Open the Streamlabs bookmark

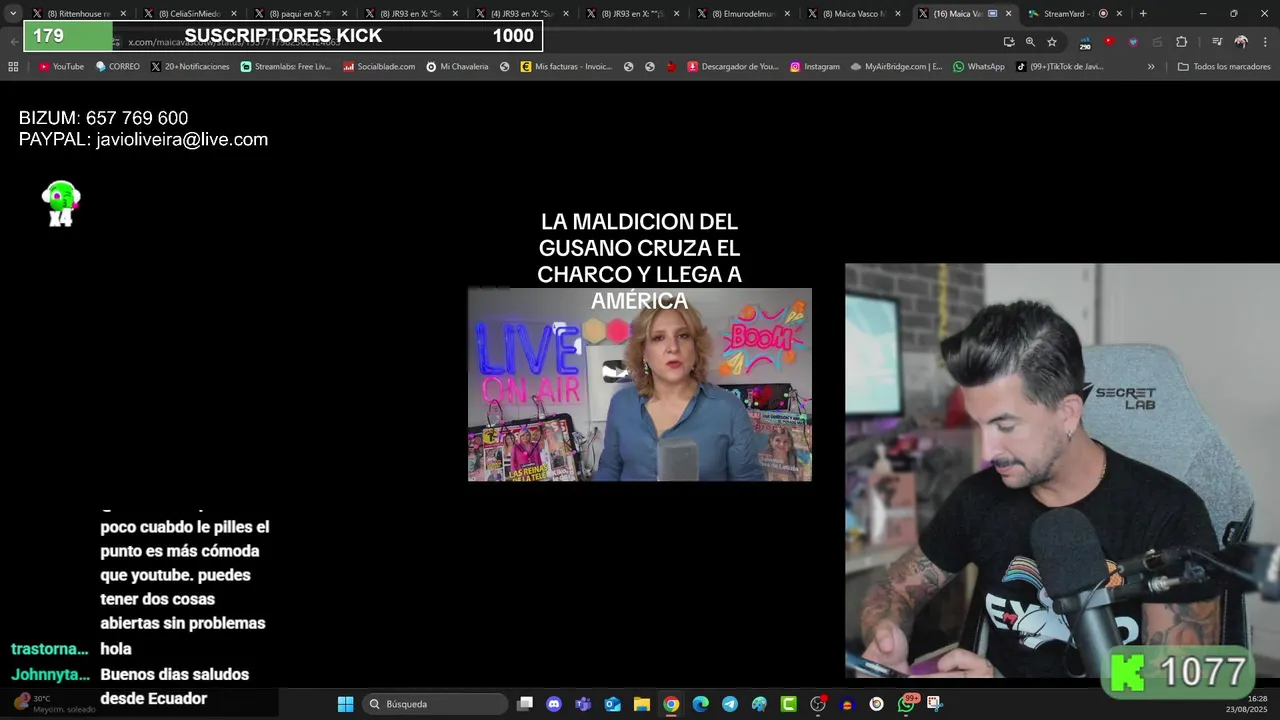point(285,67)
